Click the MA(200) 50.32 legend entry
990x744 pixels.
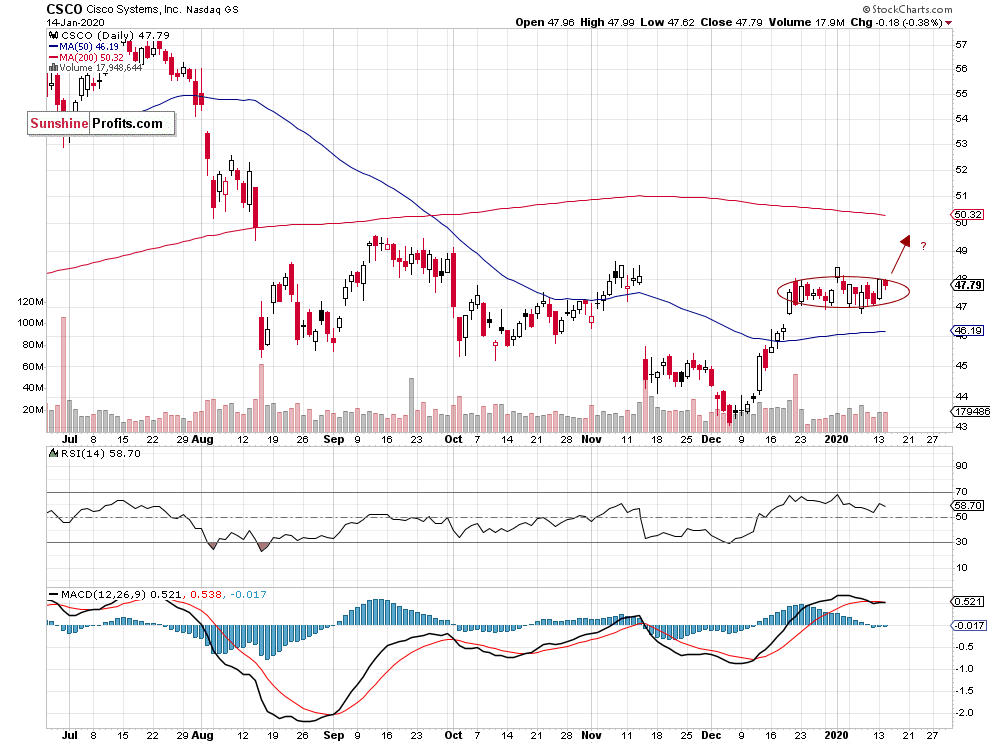(91, 57)
